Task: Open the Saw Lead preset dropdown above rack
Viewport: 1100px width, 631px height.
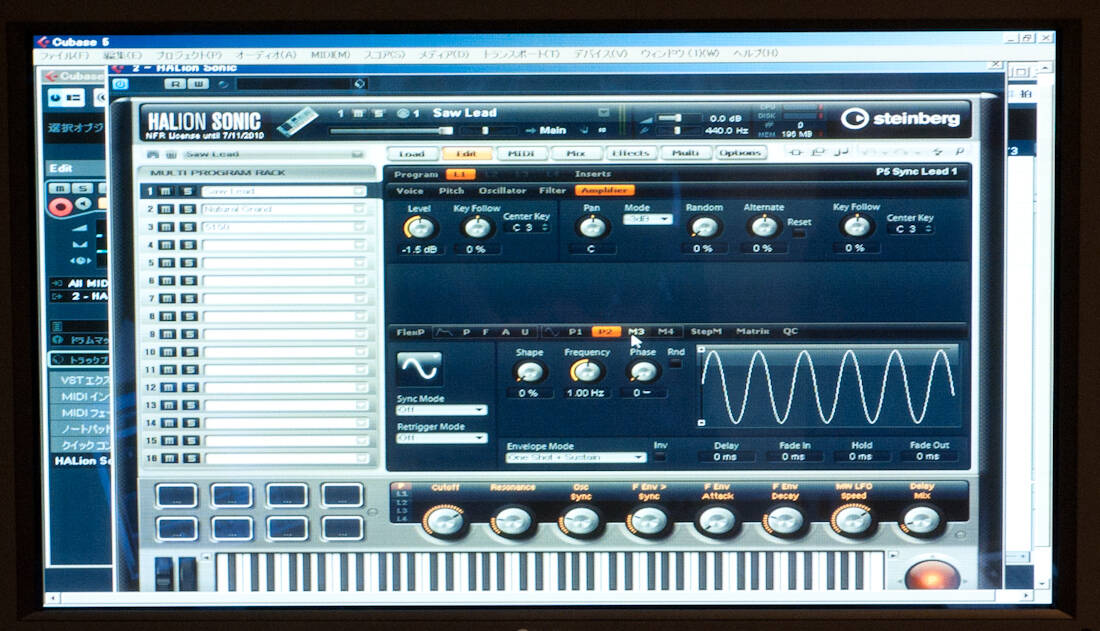Action: (x=357, y=154)
